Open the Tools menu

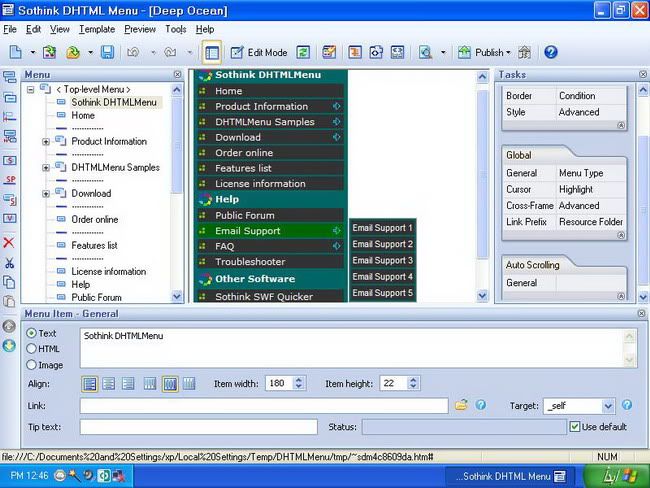176,29
